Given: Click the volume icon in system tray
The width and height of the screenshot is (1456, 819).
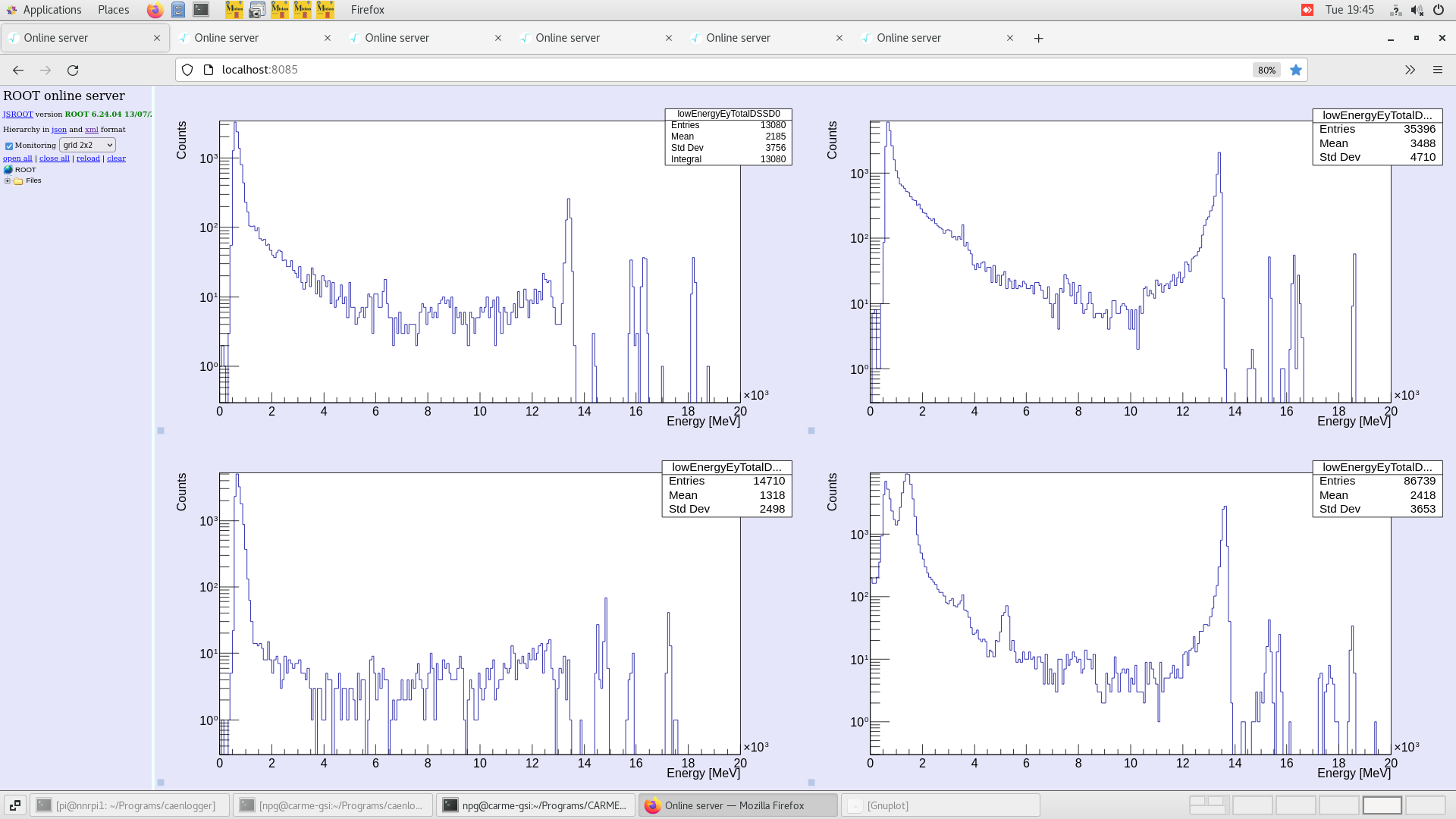Looking at the screenshot, I should pyautogui.click(x=1417, y=10).
